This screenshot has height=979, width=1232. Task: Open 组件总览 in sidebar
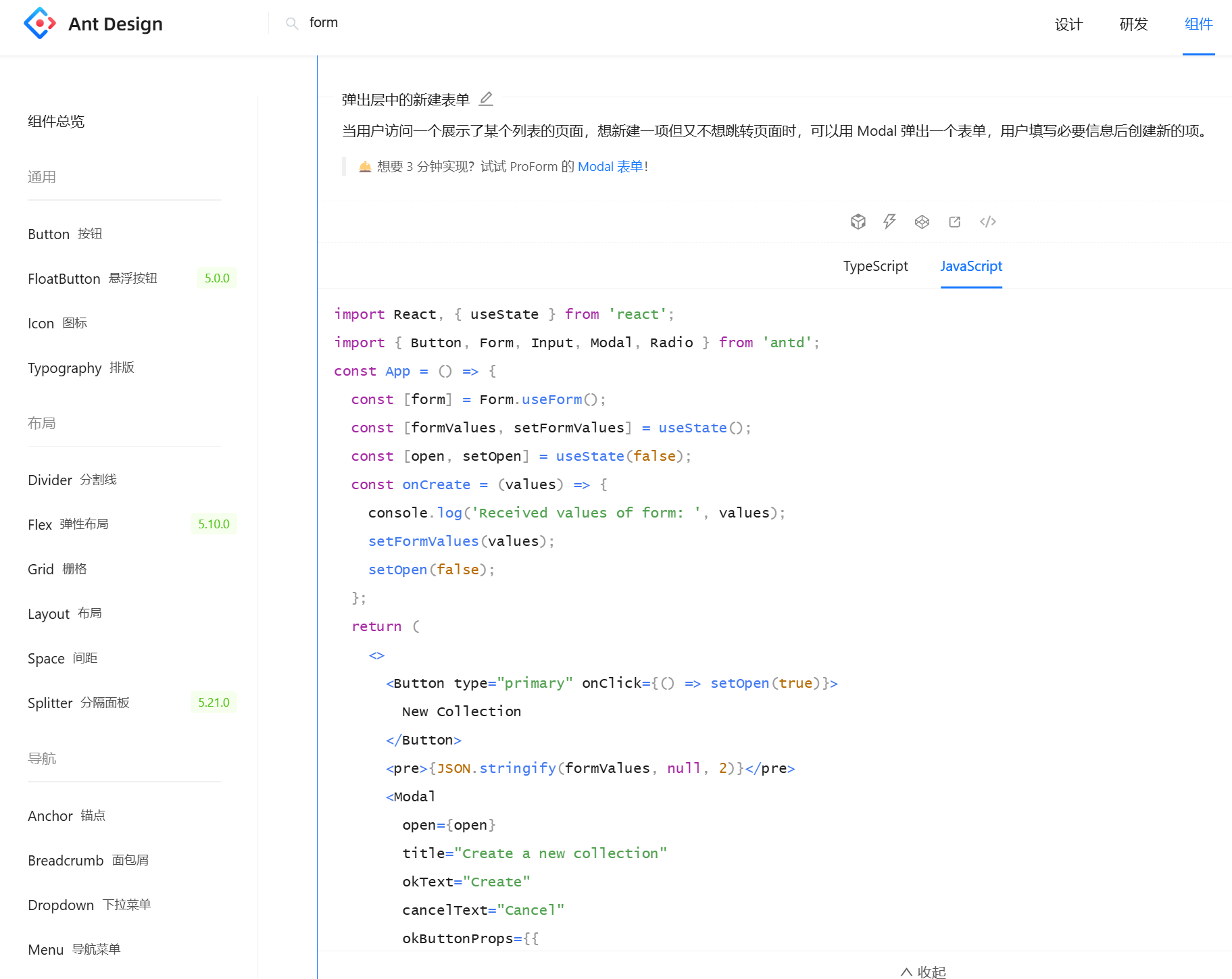[56, 122]
